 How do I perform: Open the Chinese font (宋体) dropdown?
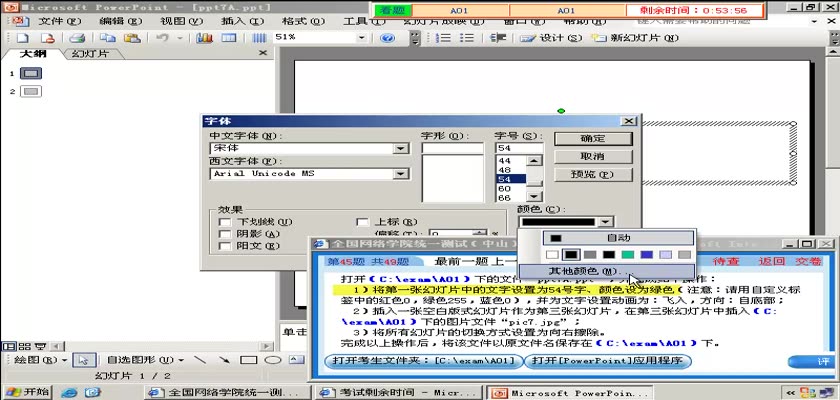(401, 148)
